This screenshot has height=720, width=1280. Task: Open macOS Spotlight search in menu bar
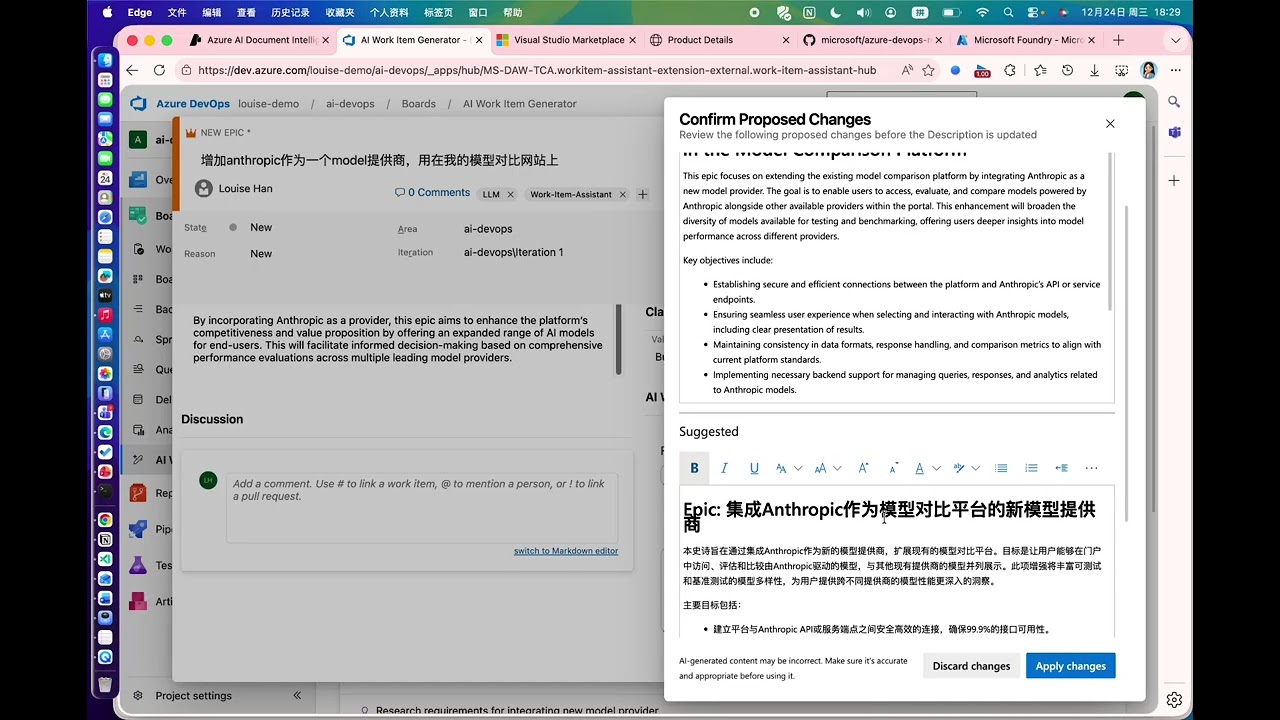(1008, 12)
